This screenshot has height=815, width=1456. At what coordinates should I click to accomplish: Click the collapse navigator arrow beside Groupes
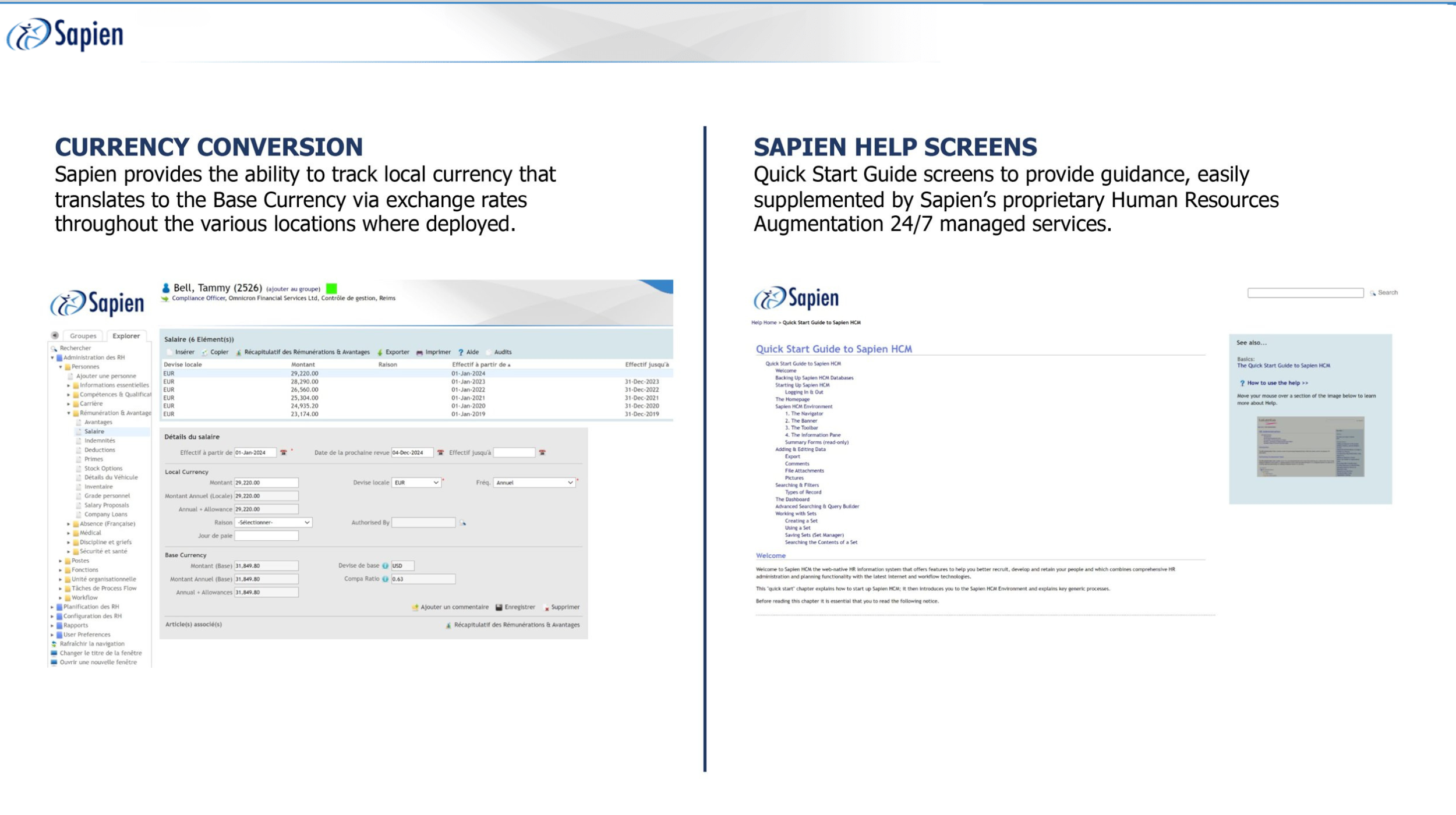pos(55,335)
